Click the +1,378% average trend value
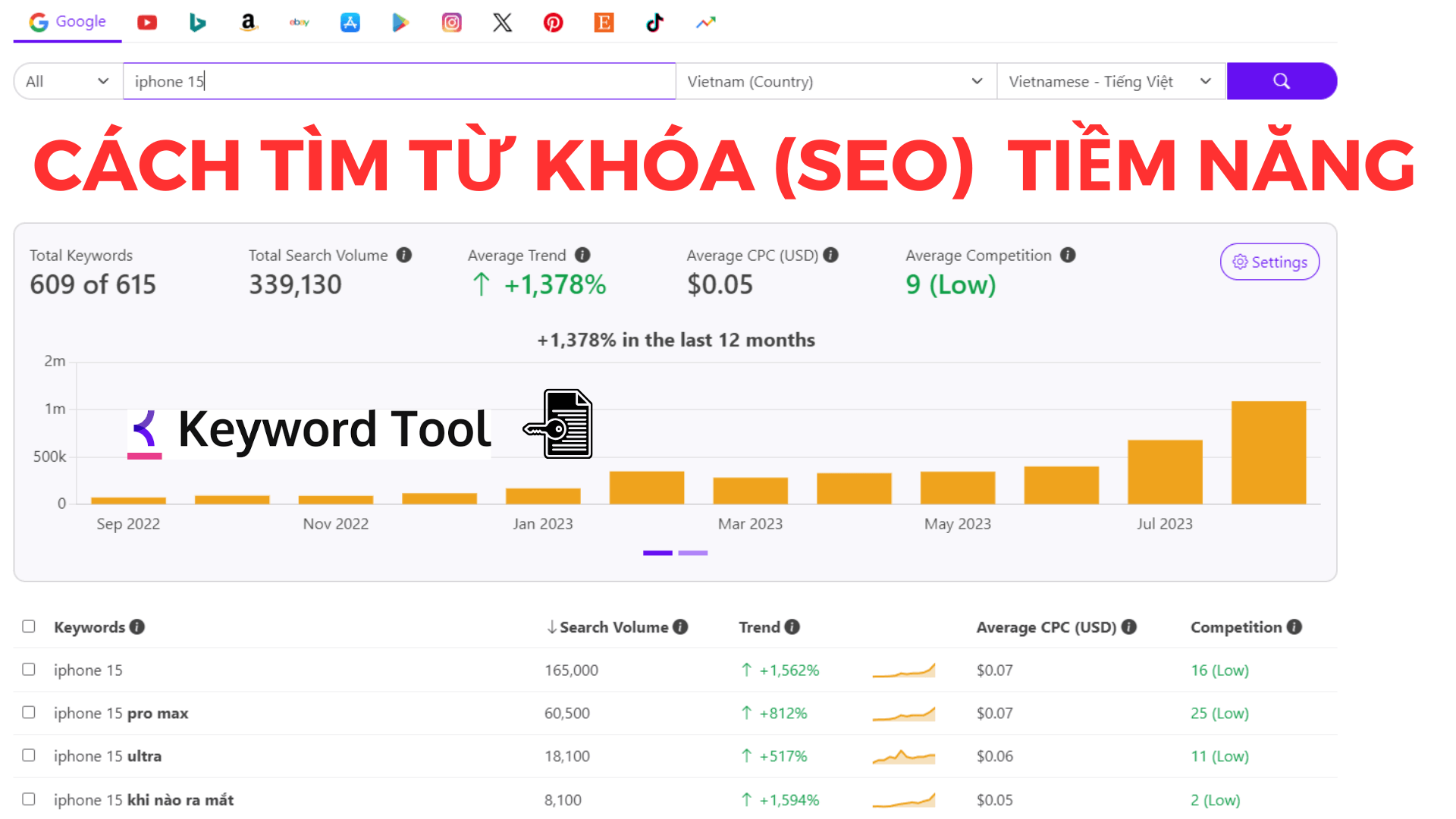The image size is (1456, 819). tap(555, 284)
